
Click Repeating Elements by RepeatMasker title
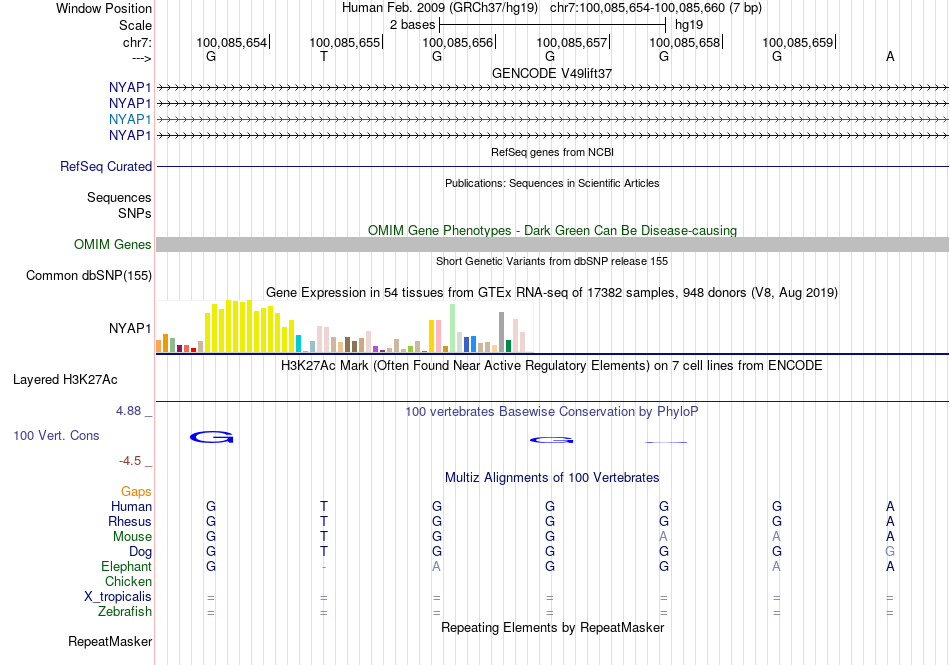(x=552, y=627)
